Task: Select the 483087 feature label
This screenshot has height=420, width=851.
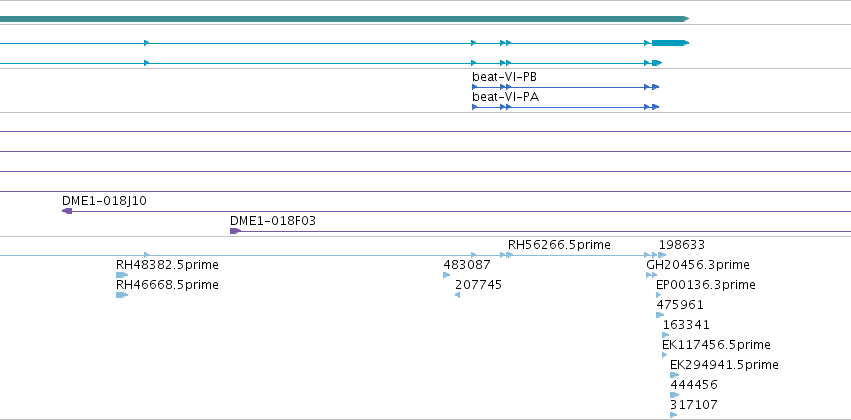Action: coord(467,265)
